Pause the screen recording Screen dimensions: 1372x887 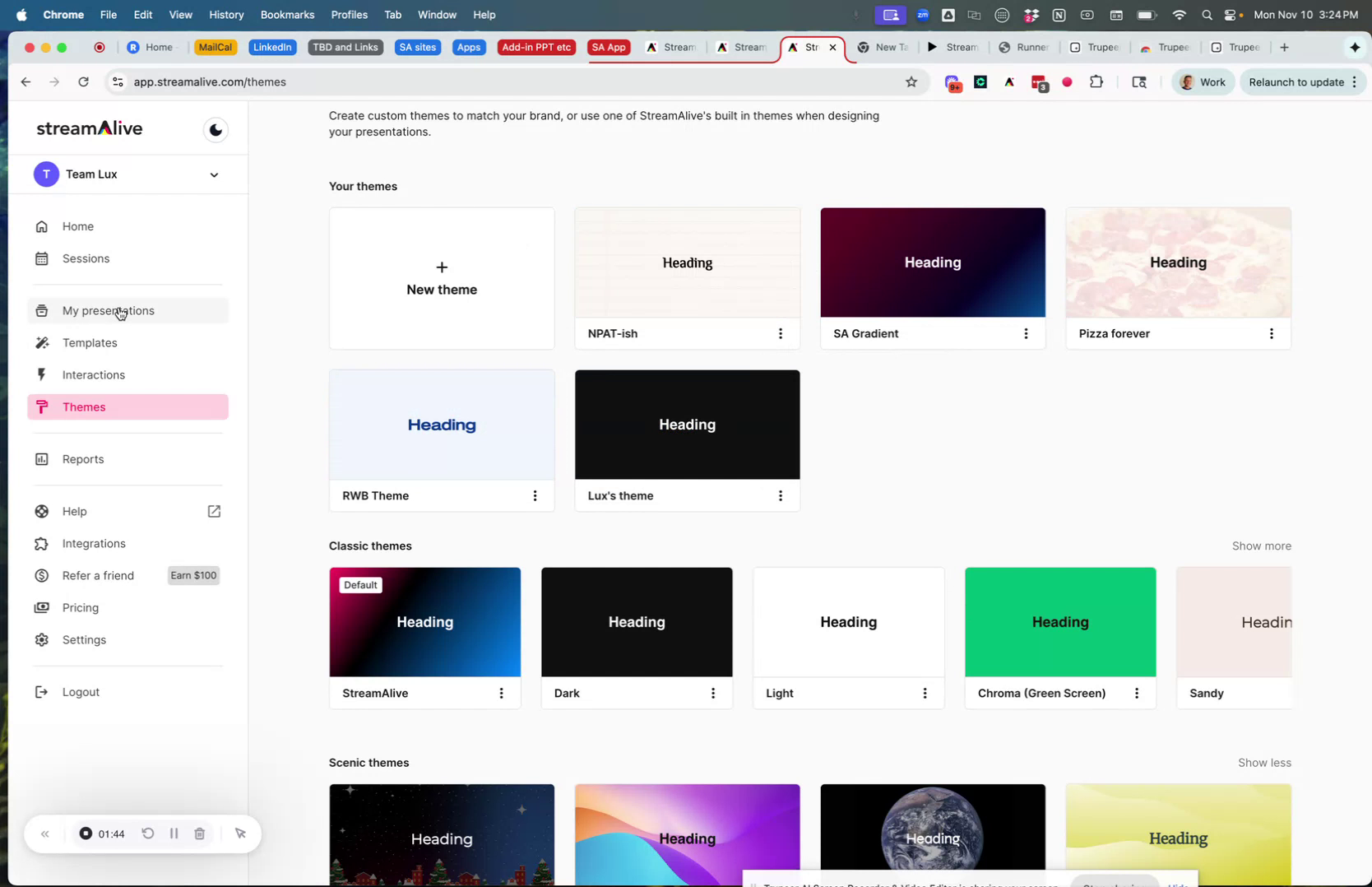click(174, 834)
